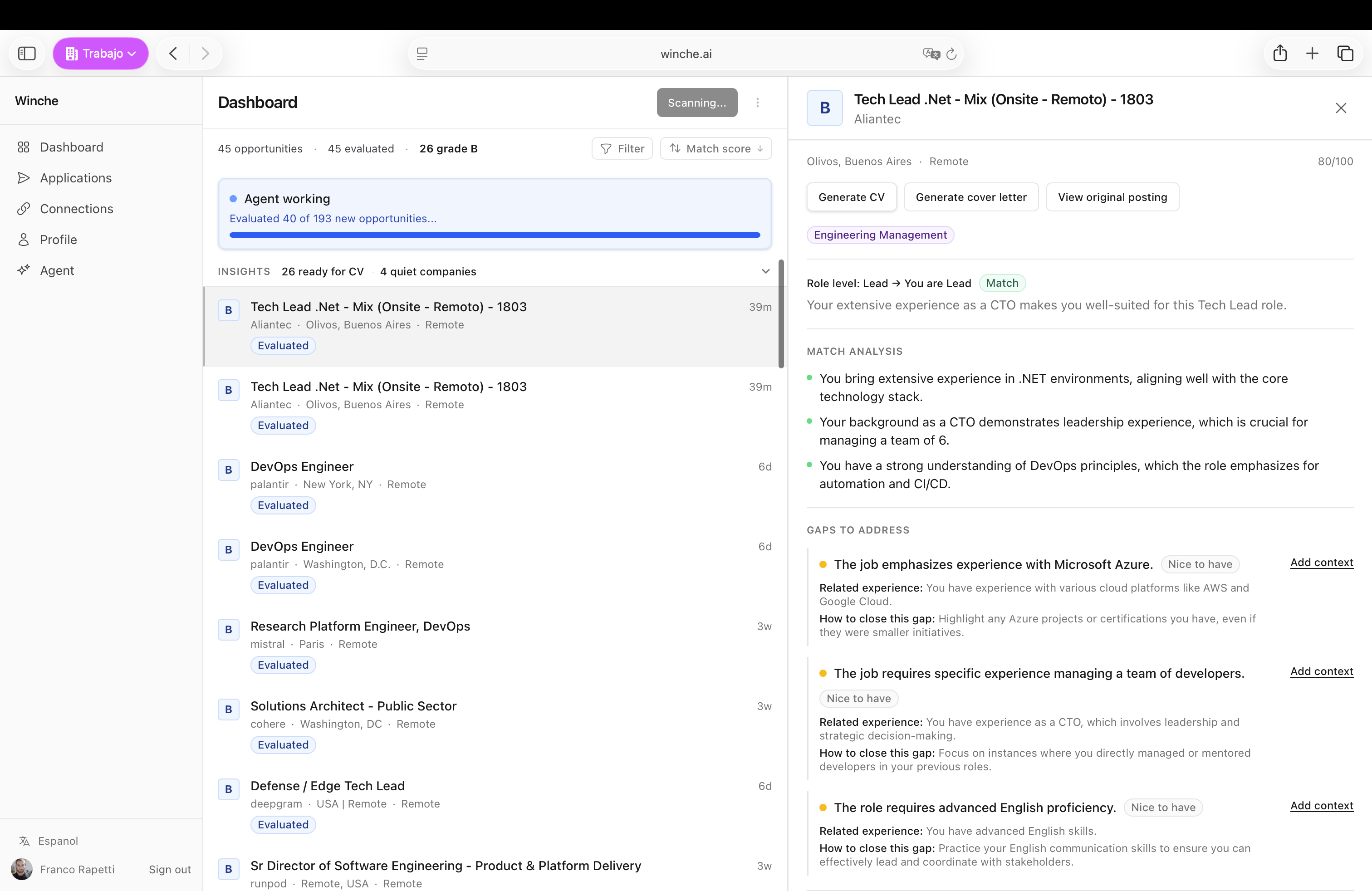Click the opportunities list scrollbar
Image resolution: width=1372 pixels, height=891 pixels.
[781, 314]
